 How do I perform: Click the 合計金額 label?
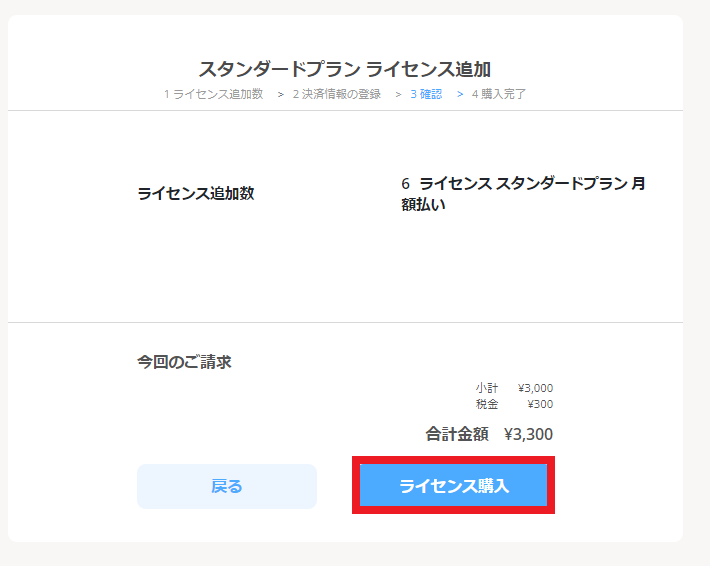[457, 434]
